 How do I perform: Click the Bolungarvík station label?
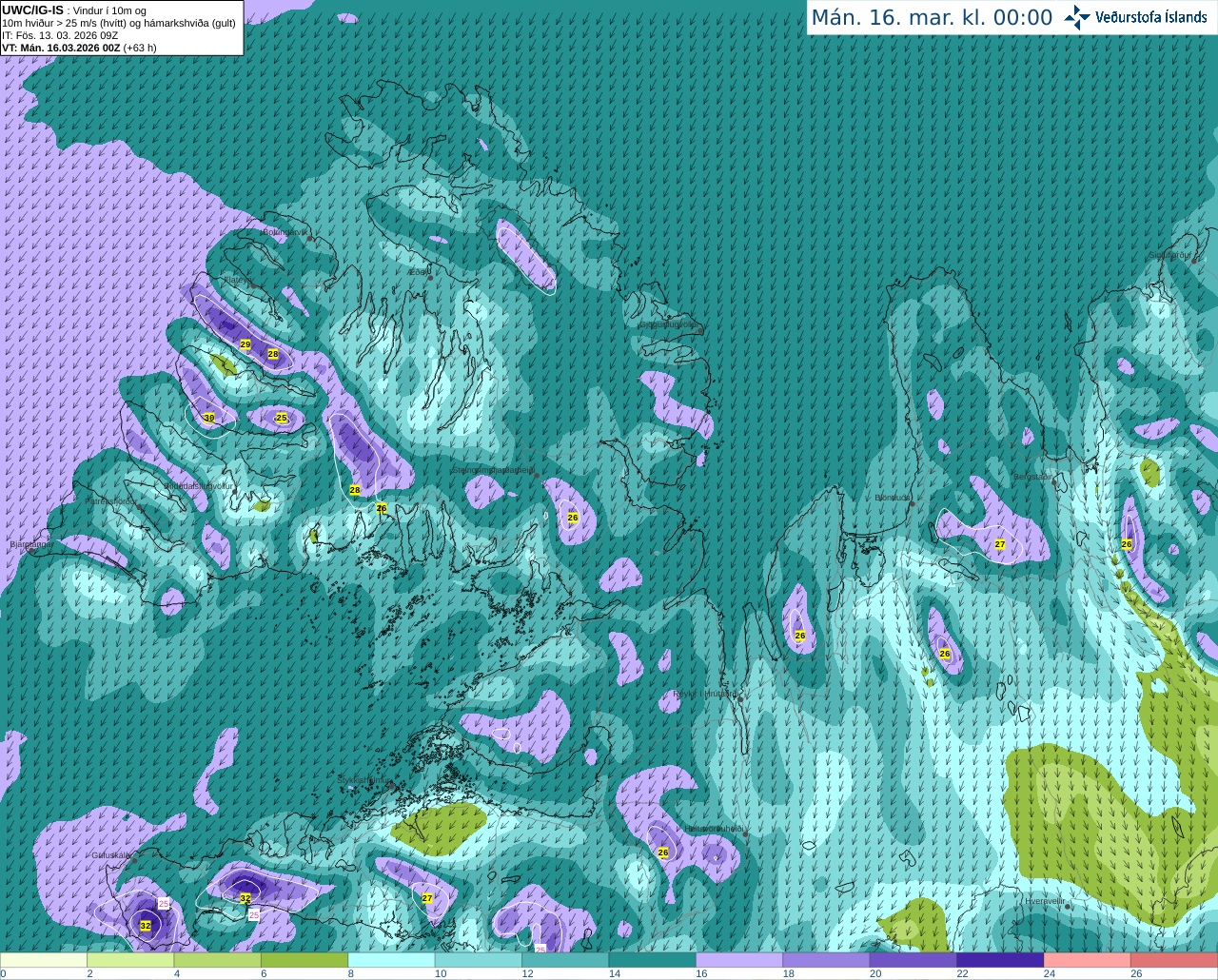tap(285, 231)
